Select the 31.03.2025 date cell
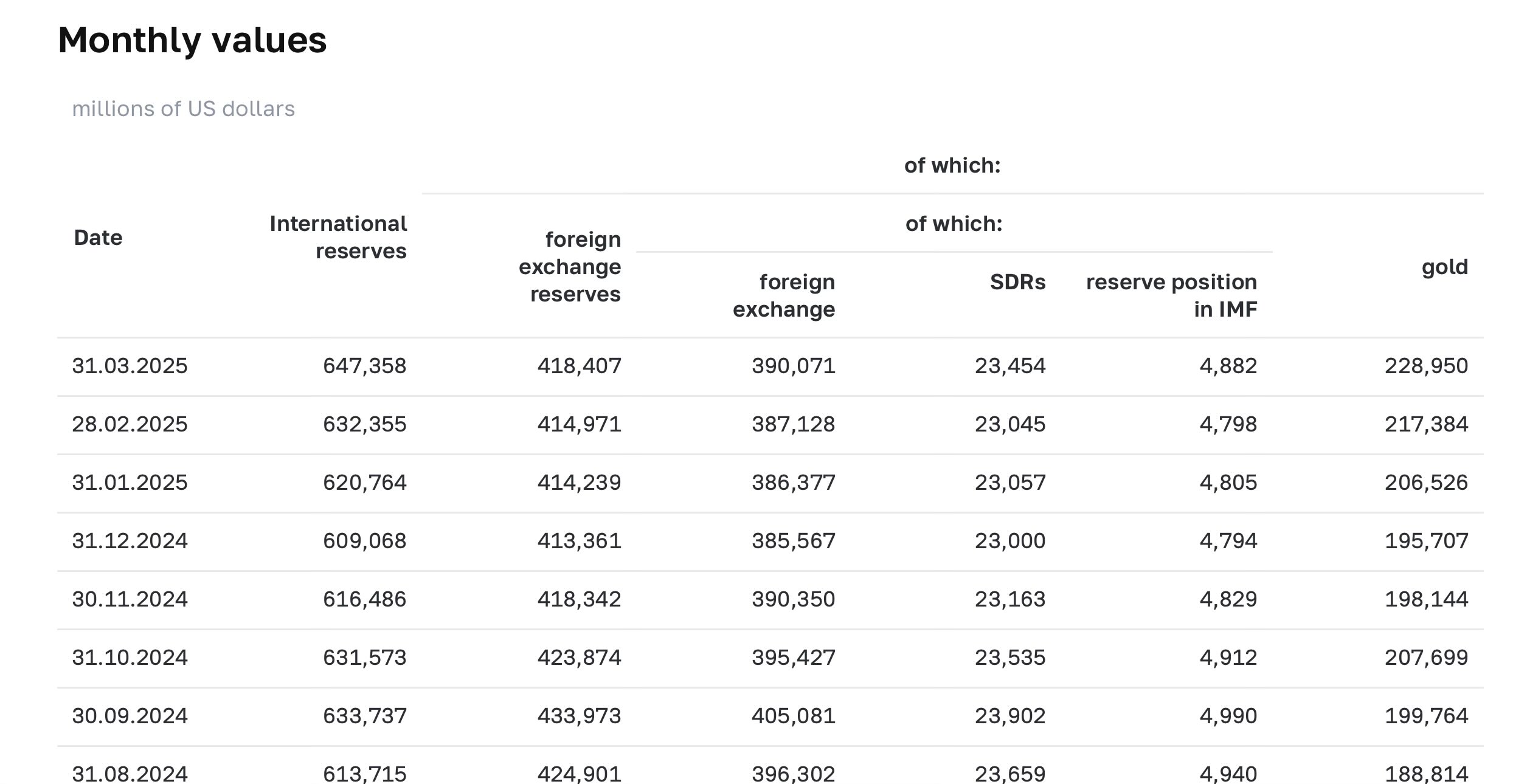Screen dimensions: 1513x784 point(130,366)
